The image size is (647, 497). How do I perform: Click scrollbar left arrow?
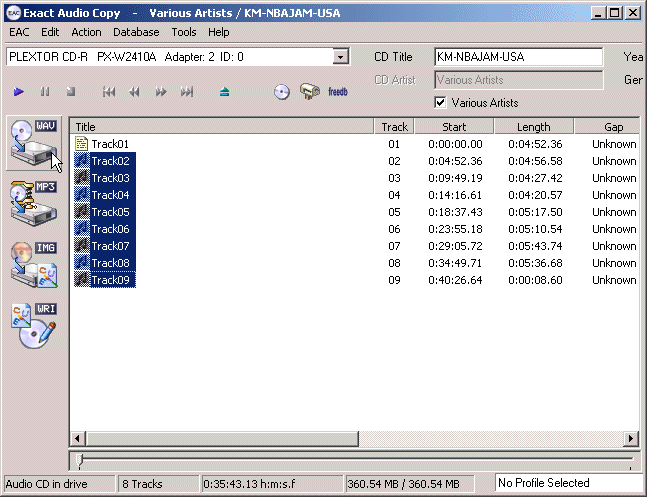pos(78,438)
